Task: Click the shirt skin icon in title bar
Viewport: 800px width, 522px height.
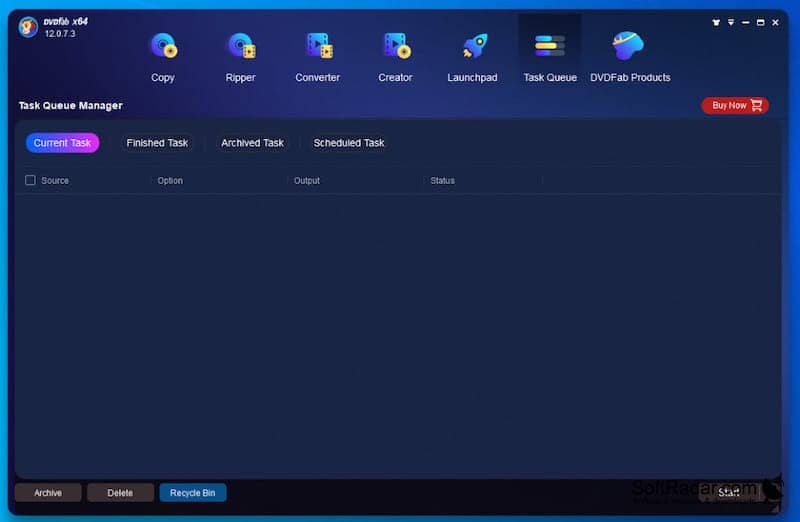Action: pos(716,22)
